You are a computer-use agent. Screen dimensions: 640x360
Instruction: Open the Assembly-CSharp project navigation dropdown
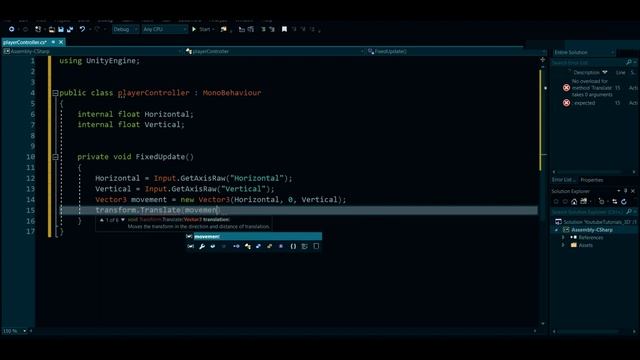[92, 51]
